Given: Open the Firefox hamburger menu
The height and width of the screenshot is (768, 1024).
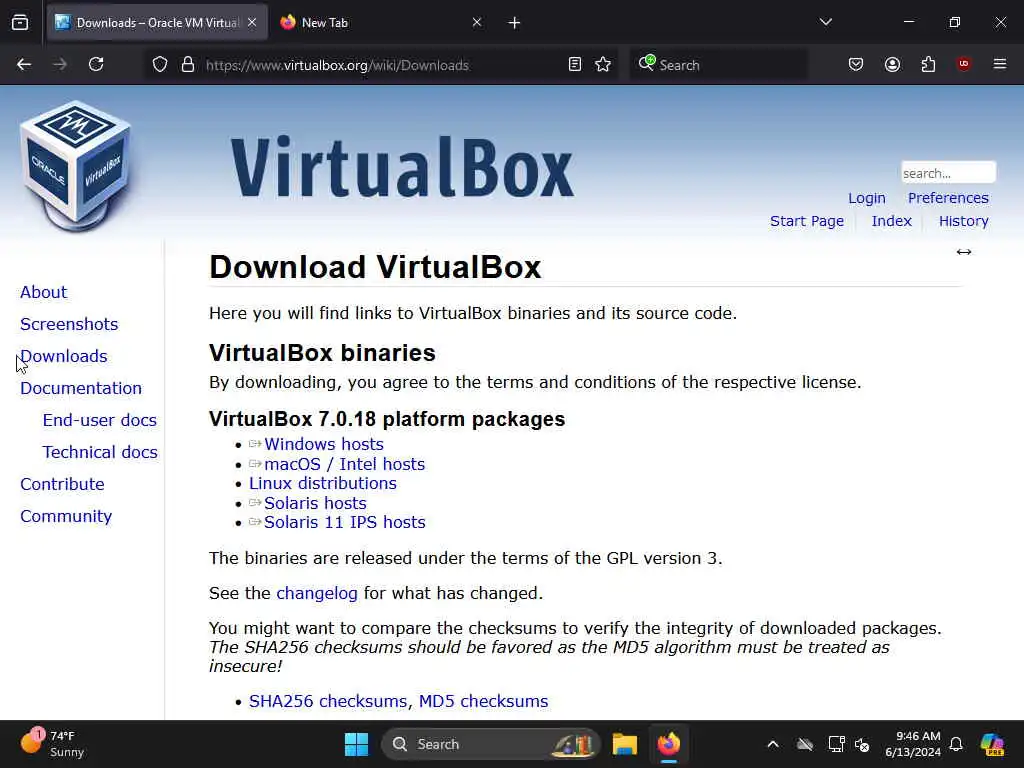Looking at the screenshot, I should [1000, 64].
